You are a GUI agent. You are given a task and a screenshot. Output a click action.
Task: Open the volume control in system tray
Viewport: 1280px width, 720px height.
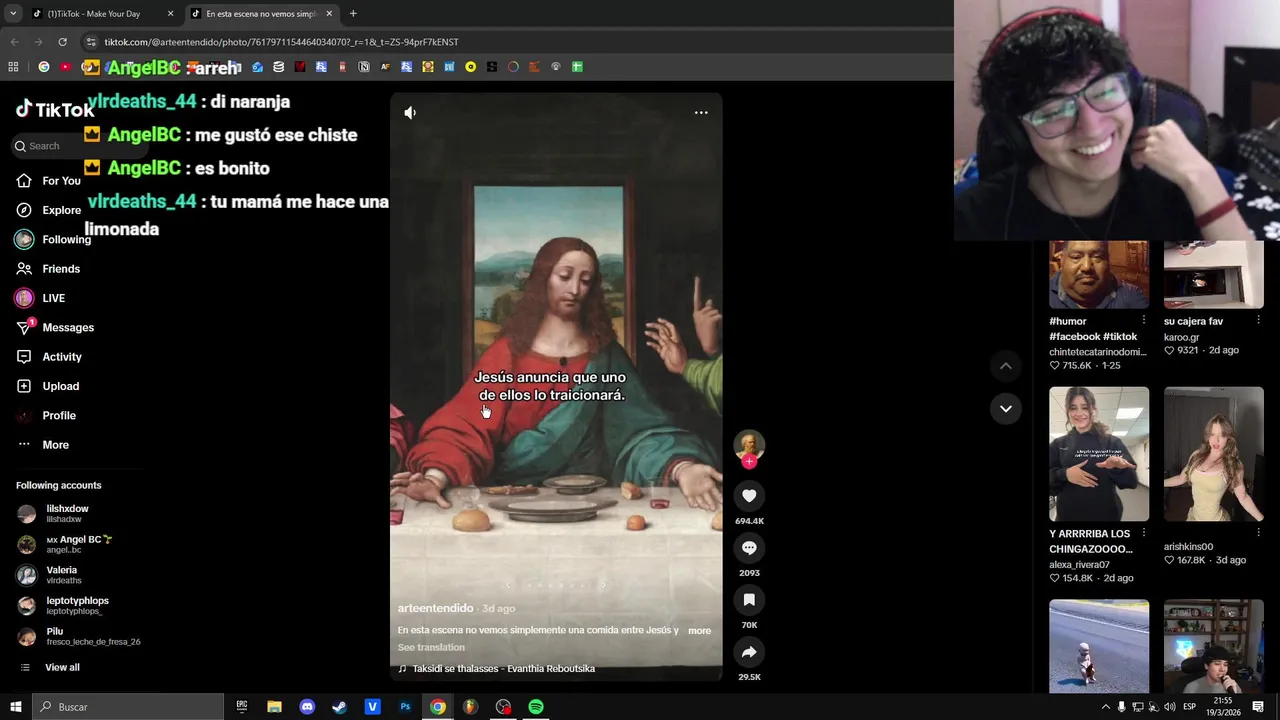[x=1169, y=707]
